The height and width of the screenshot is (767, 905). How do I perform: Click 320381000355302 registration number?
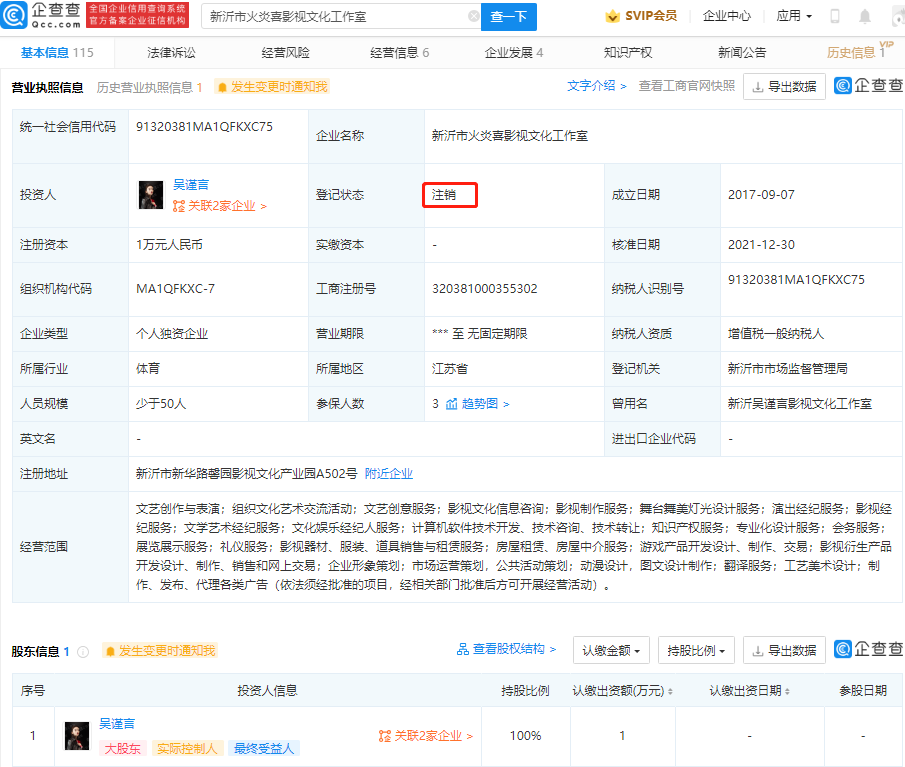pos(485,289)
